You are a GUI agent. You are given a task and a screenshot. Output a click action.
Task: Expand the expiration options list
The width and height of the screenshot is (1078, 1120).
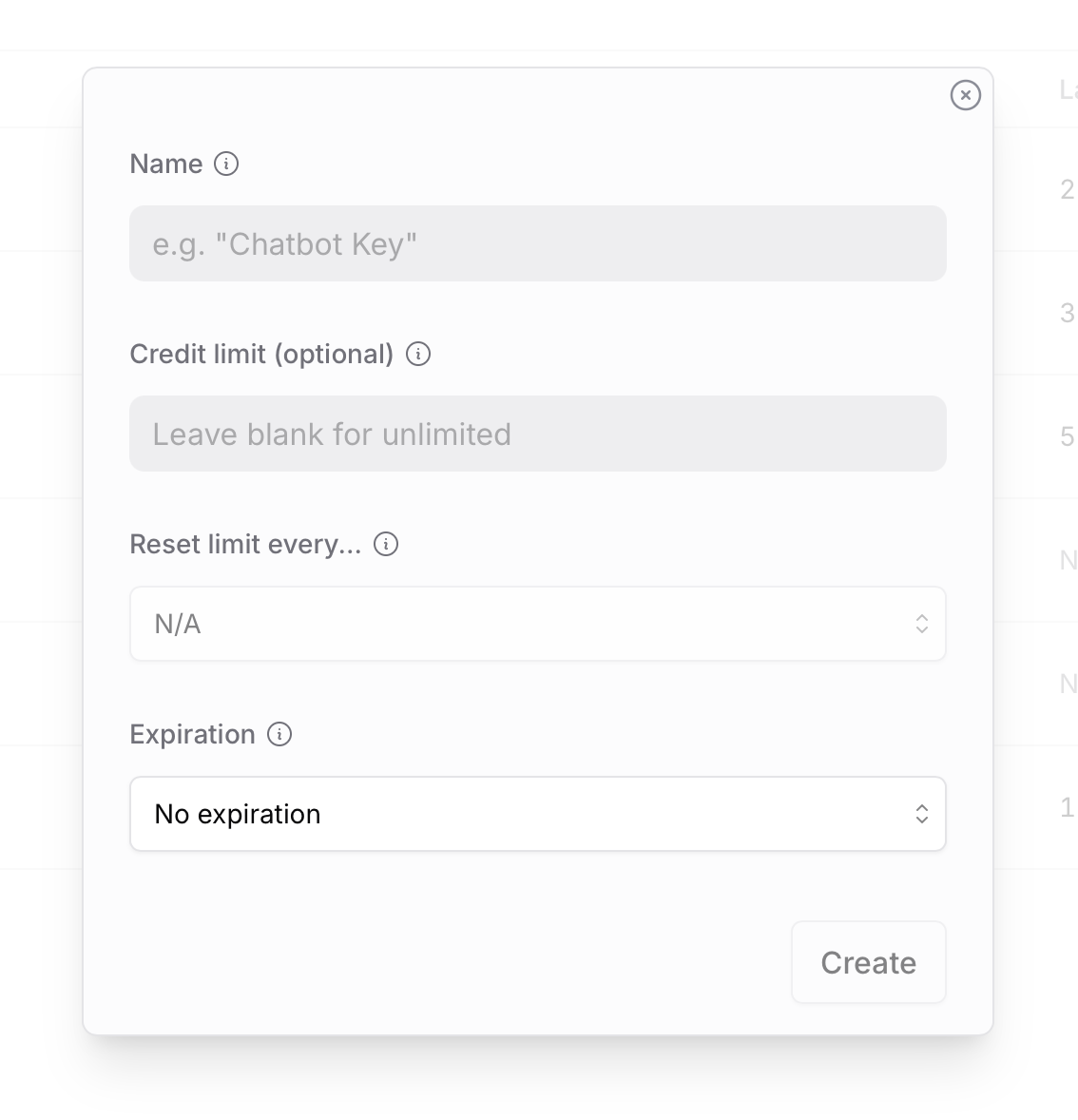(x=538, y=814)
